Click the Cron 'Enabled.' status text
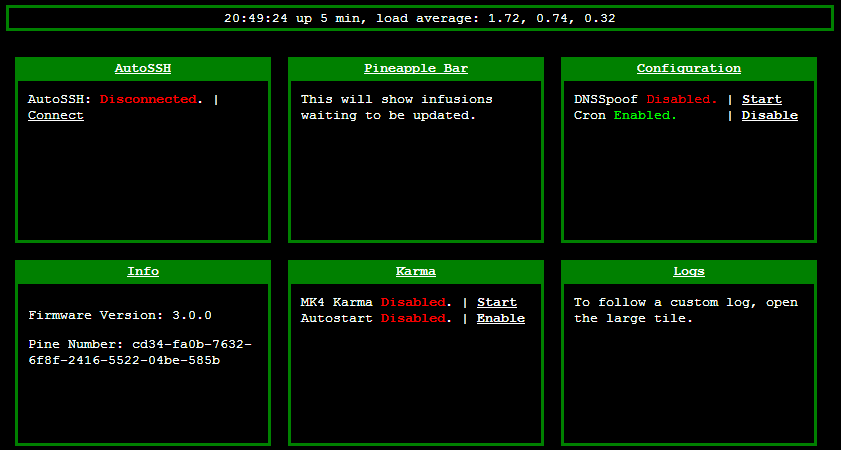 (x=645, y=115)
